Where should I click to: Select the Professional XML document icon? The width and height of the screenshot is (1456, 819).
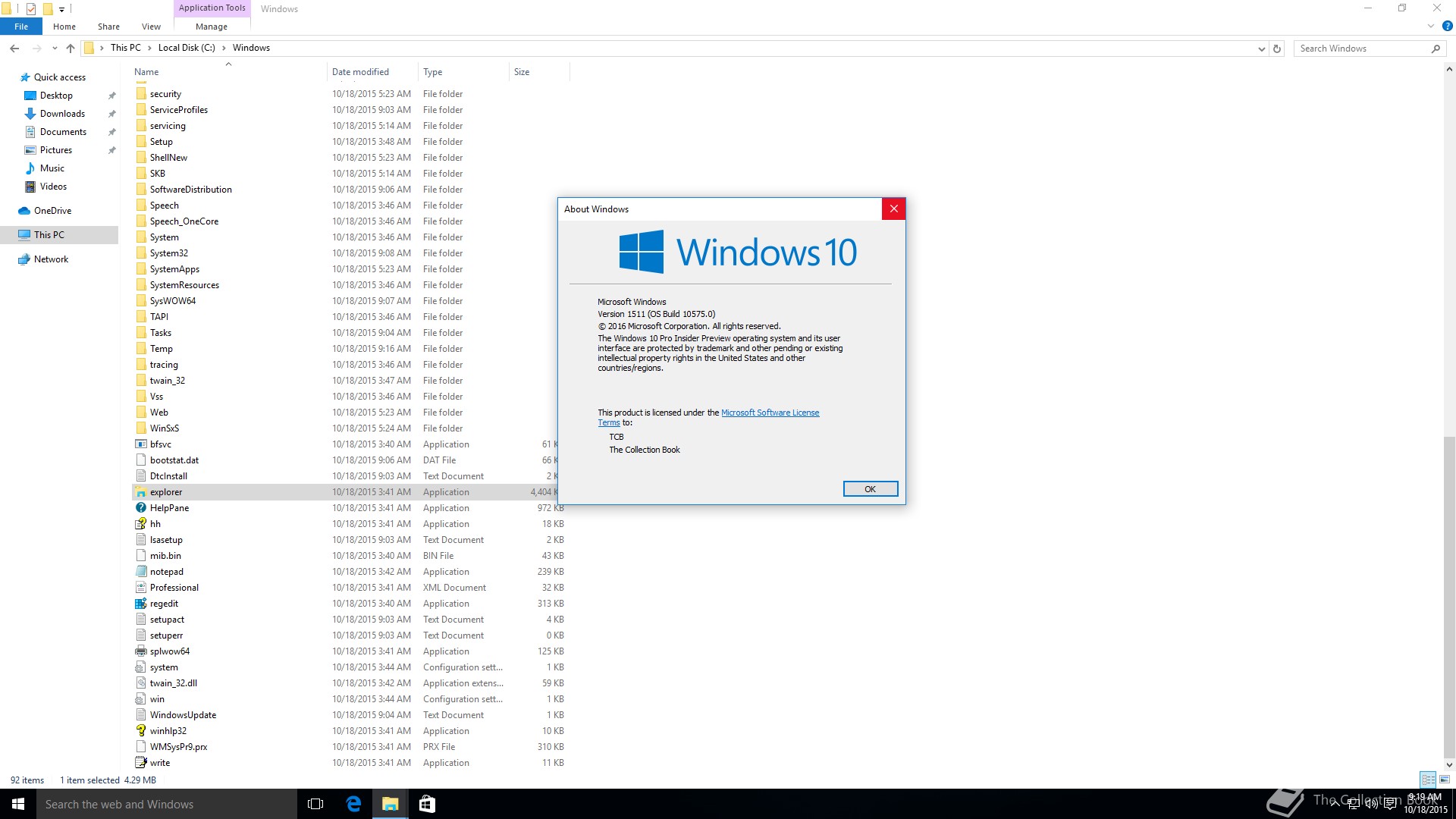pyautogui.click(x=140, y=588)
